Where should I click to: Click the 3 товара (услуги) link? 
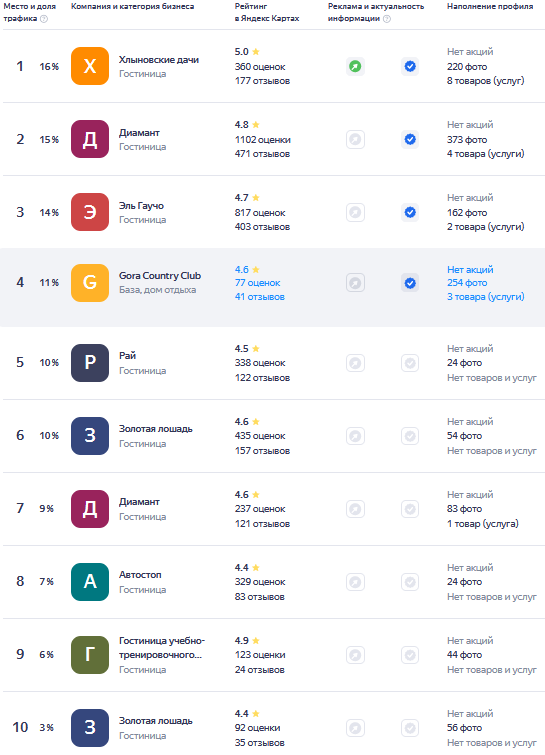[x=485, y=297]
